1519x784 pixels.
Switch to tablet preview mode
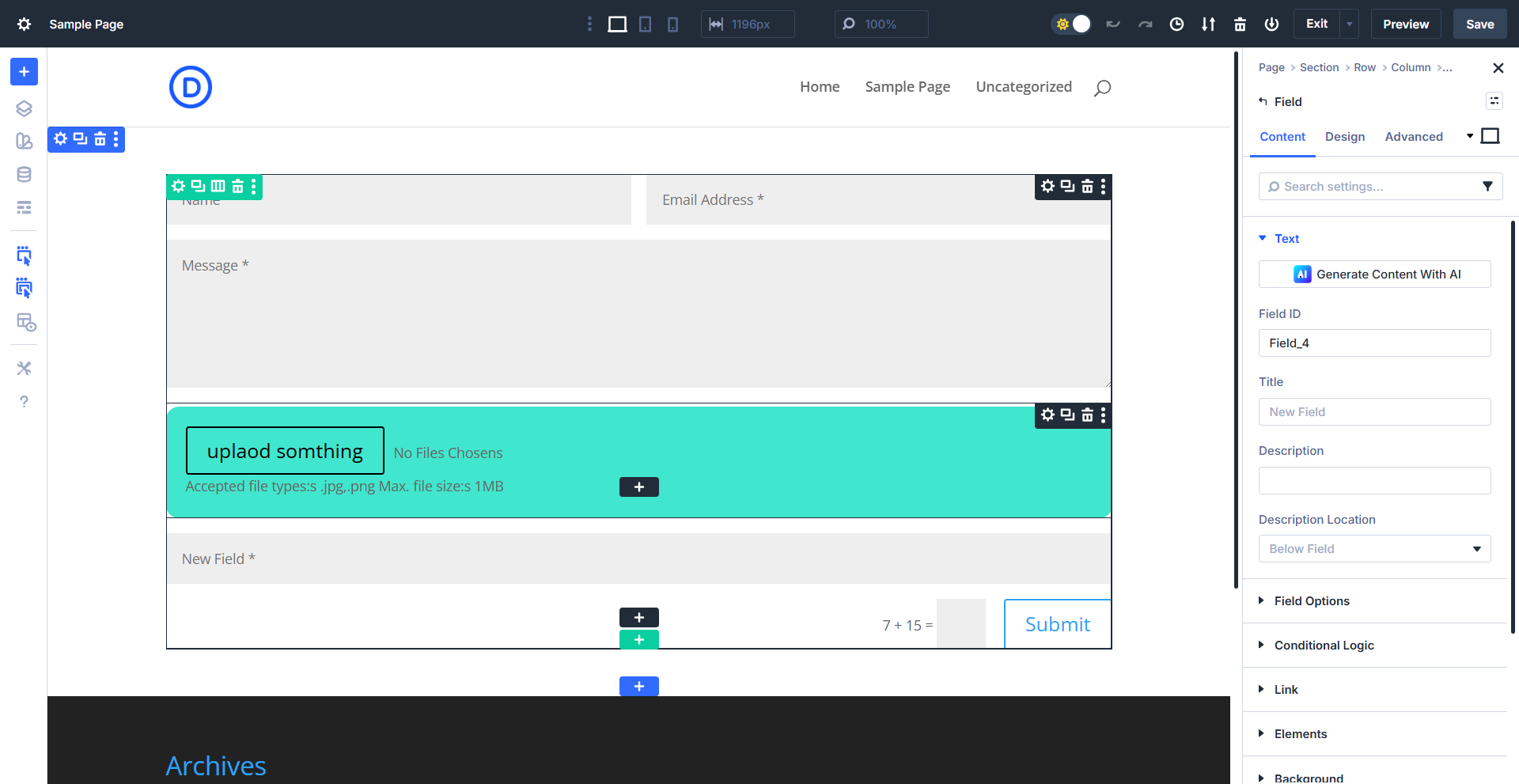point(646,24)
